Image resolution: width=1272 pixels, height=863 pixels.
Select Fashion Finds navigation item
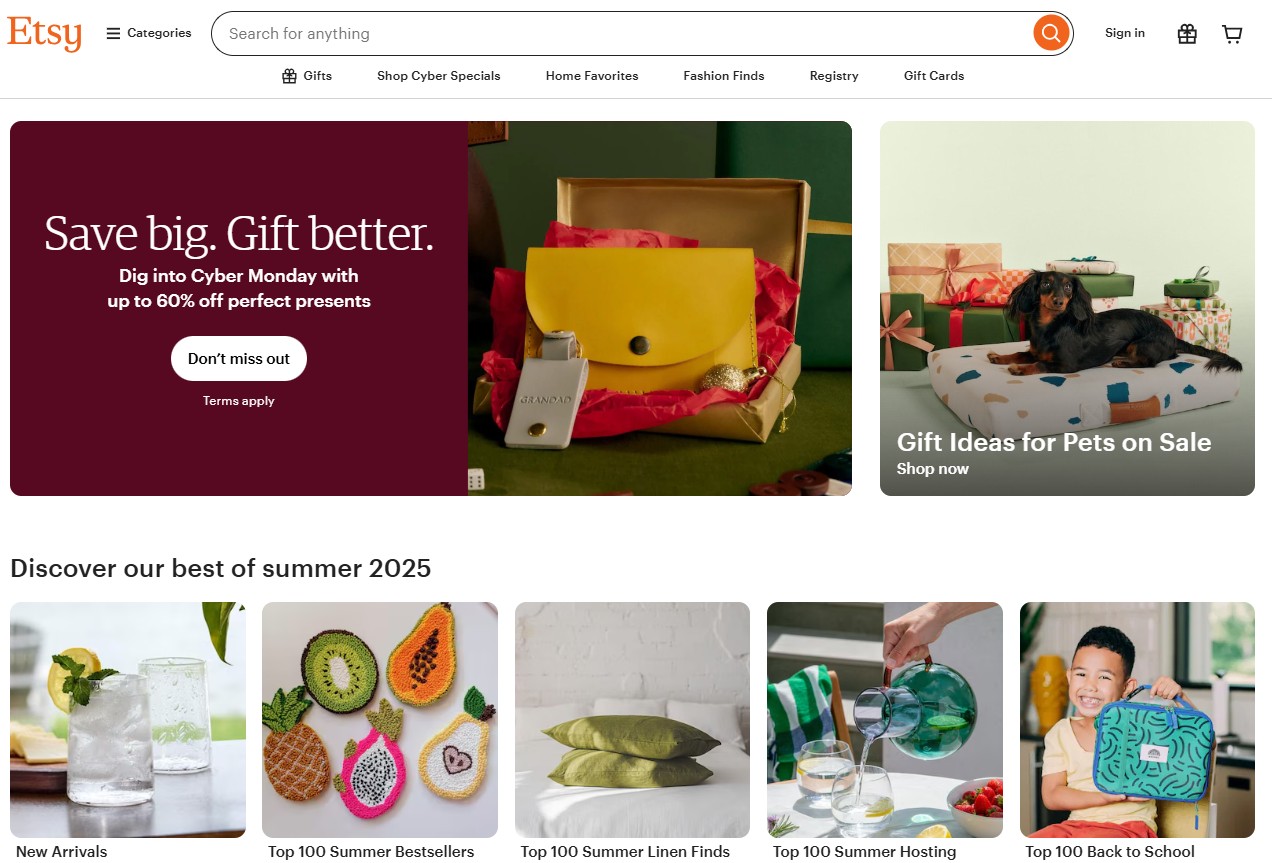724,76
